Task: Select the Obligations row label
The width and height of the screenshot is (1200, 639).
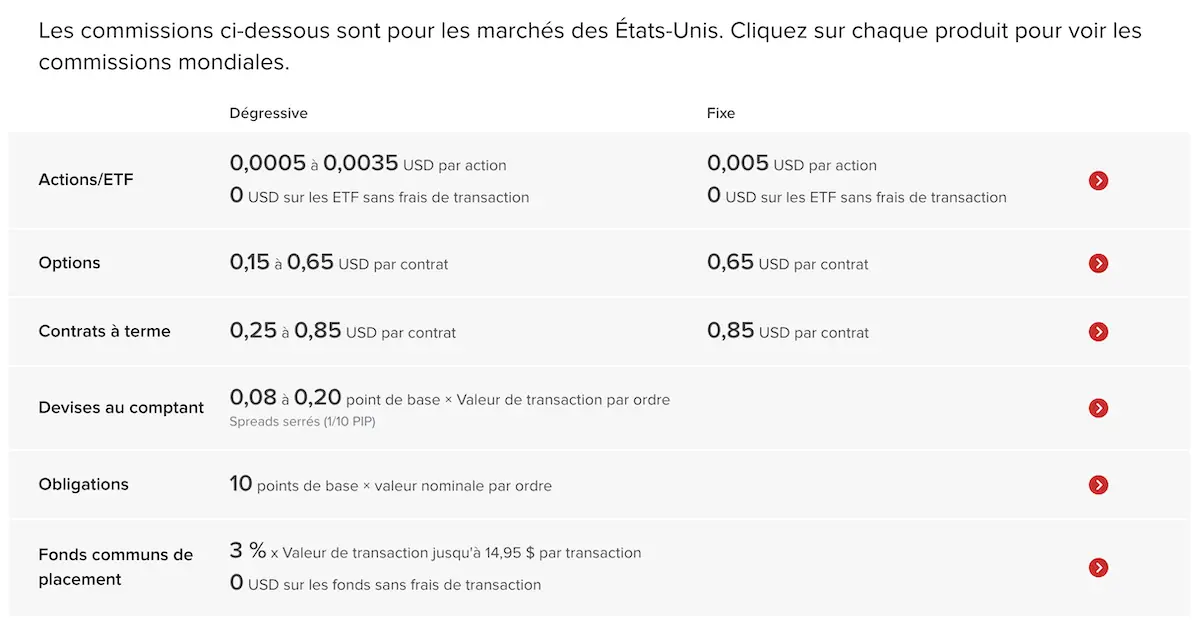Action: [x=84, y=484]
